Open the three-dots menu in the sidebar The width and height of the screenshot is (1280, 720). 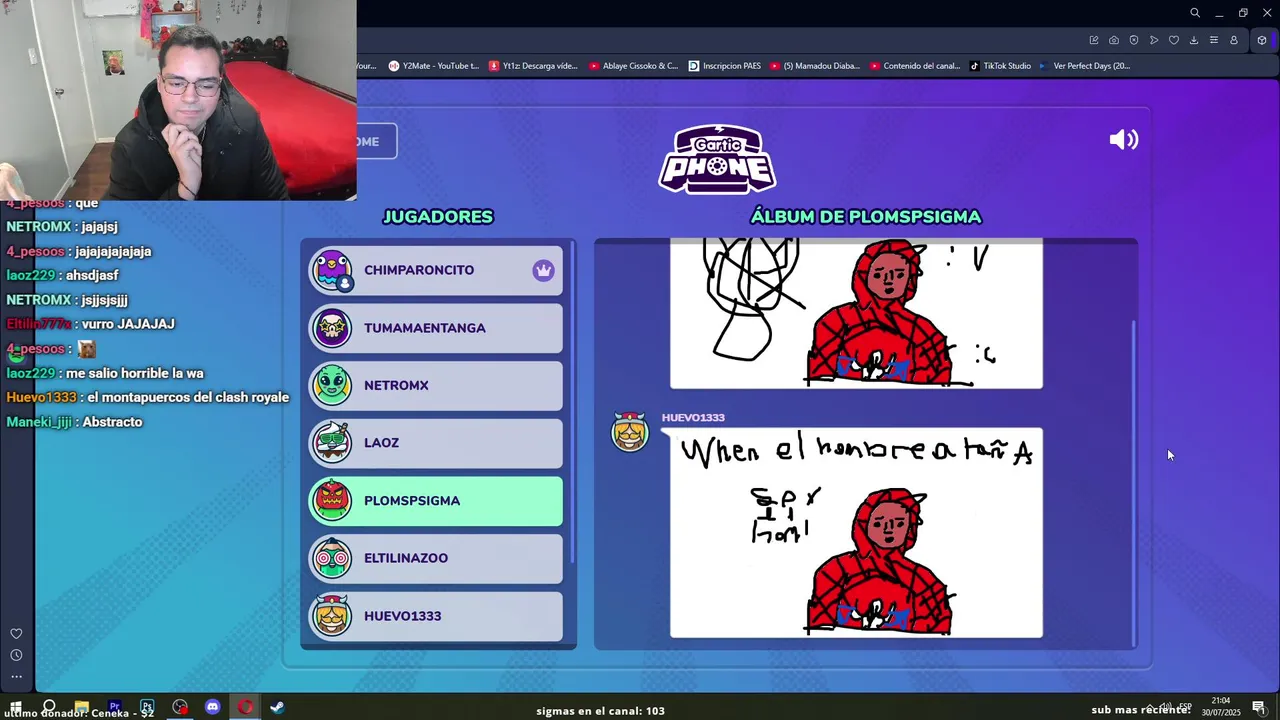click(x=16, y=677)
